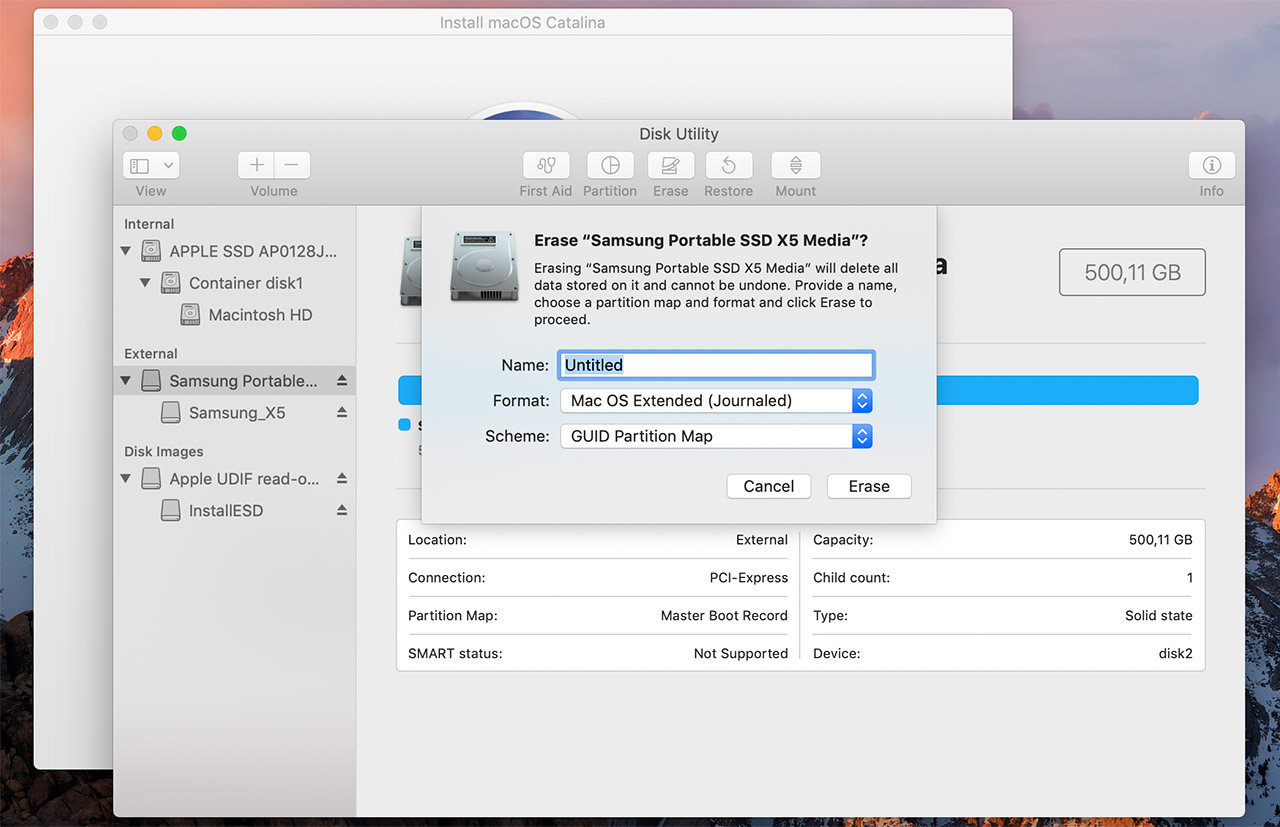Collapse the Samsung Portable disclosure triangle
This screenshot has width=1280, height=827.
126,381
